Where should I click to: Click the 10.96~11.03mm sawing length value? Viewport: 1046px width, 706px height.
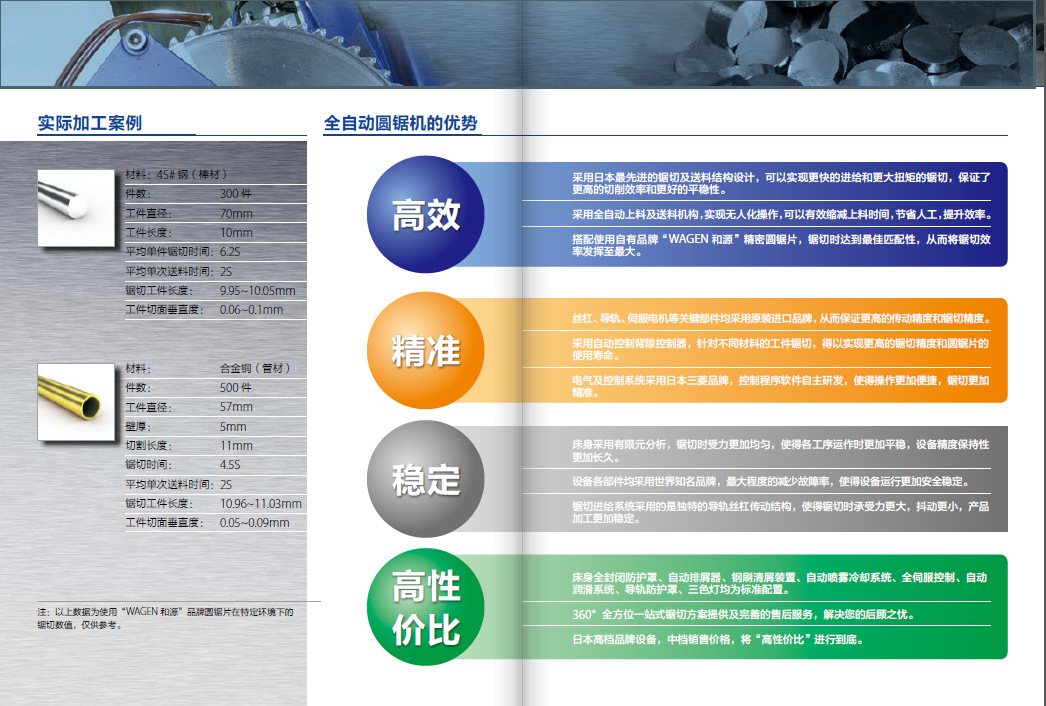click(260, 504)
